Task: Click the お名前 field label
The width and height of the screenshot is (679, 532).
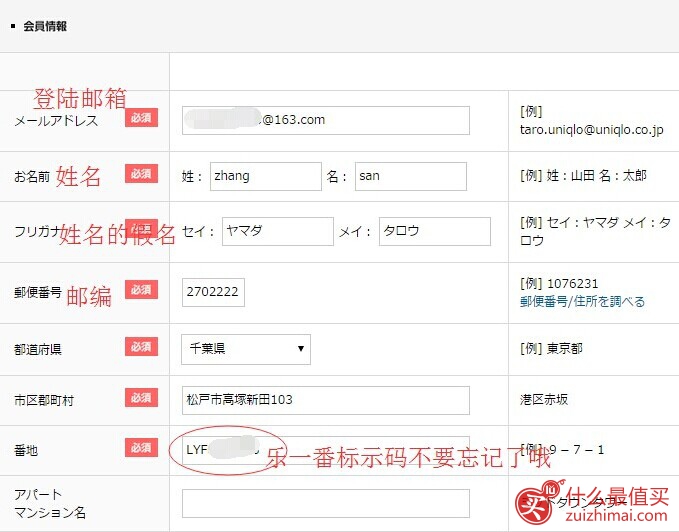Action: point(32,177)
